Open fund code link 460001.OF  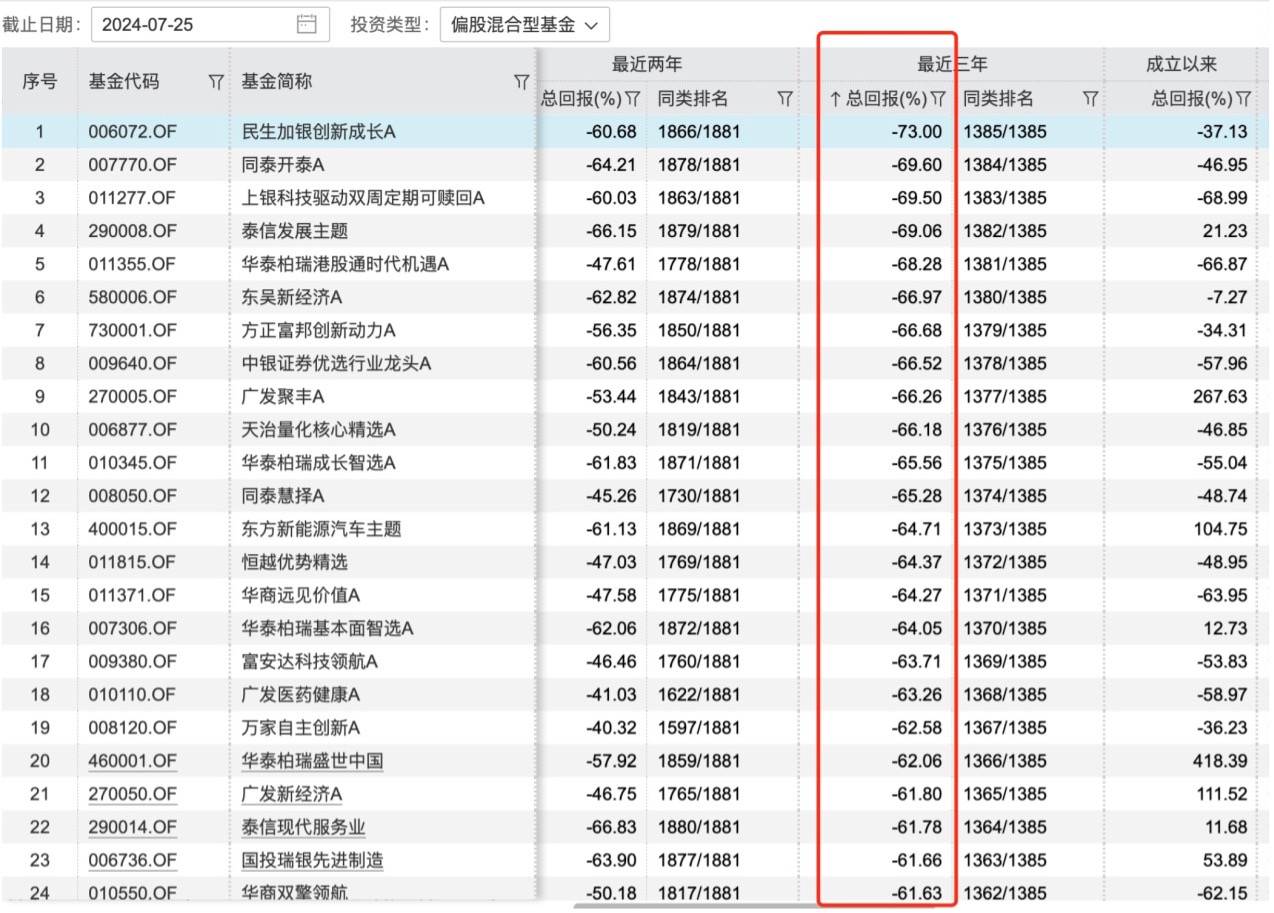pos(133,761)
